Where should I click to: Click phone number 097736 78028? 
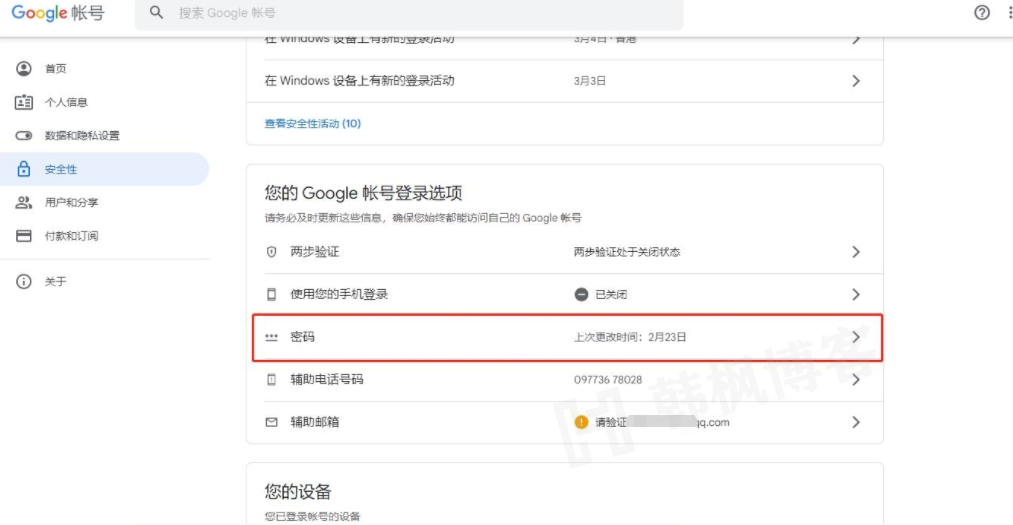[608, 380]
